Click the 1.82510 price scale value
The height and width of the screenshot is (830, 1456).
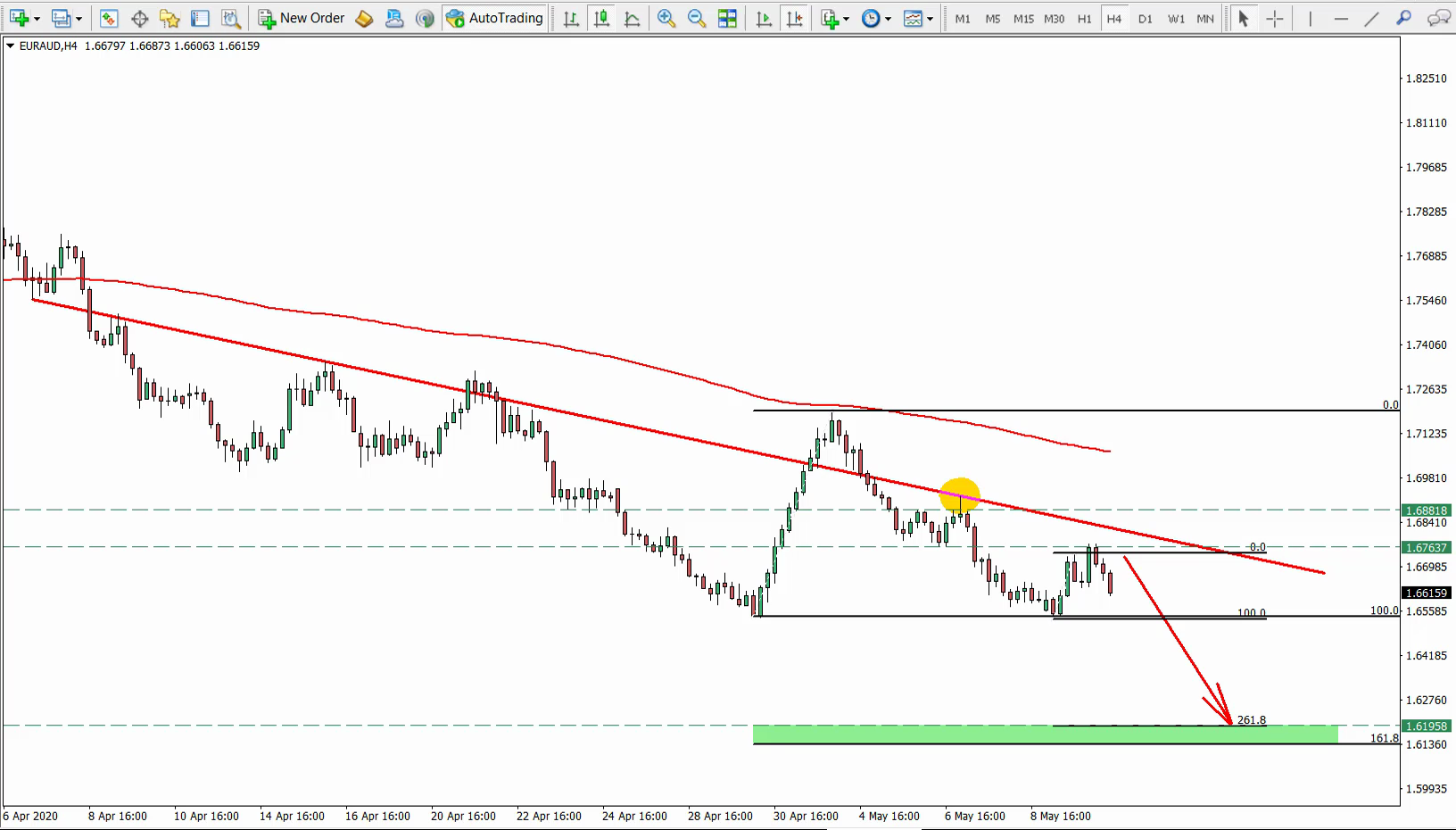pos(1426,79)
